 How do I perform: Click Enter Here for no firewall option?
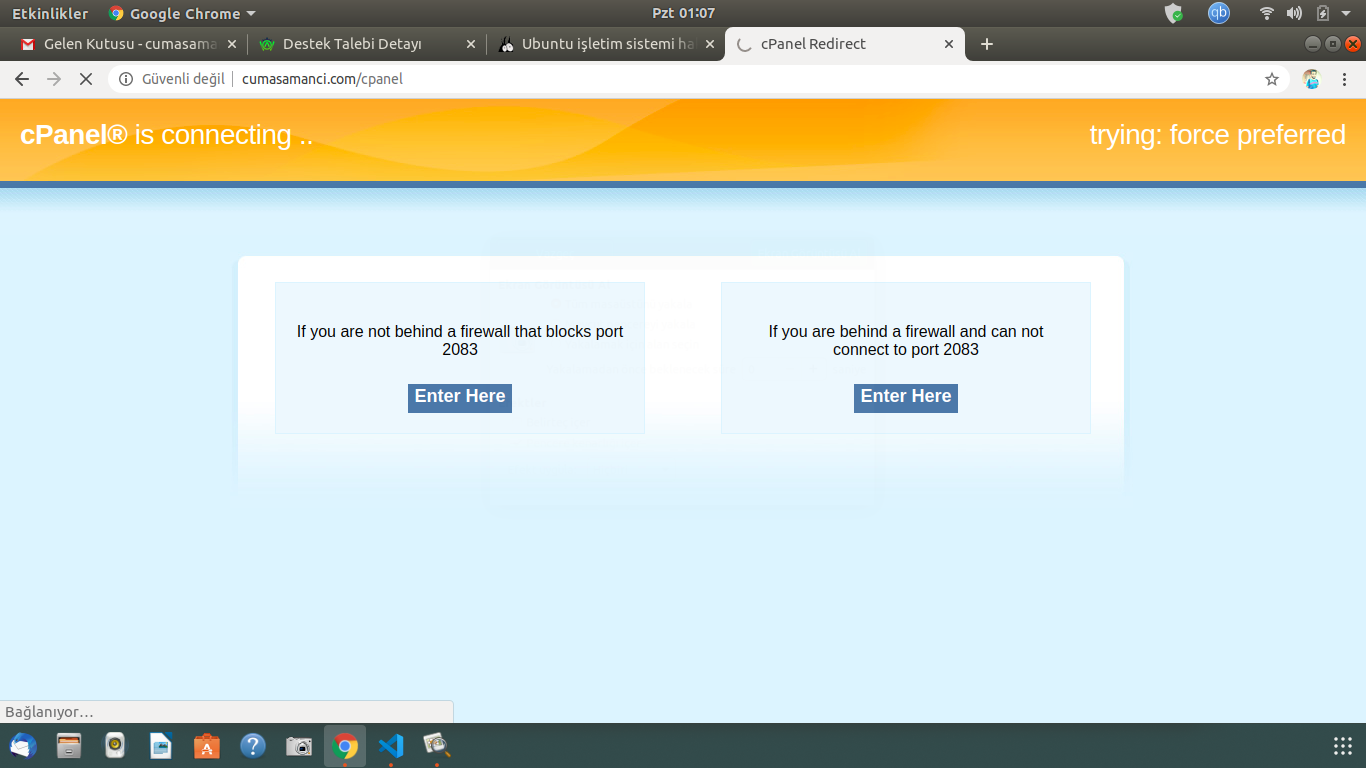460,397
